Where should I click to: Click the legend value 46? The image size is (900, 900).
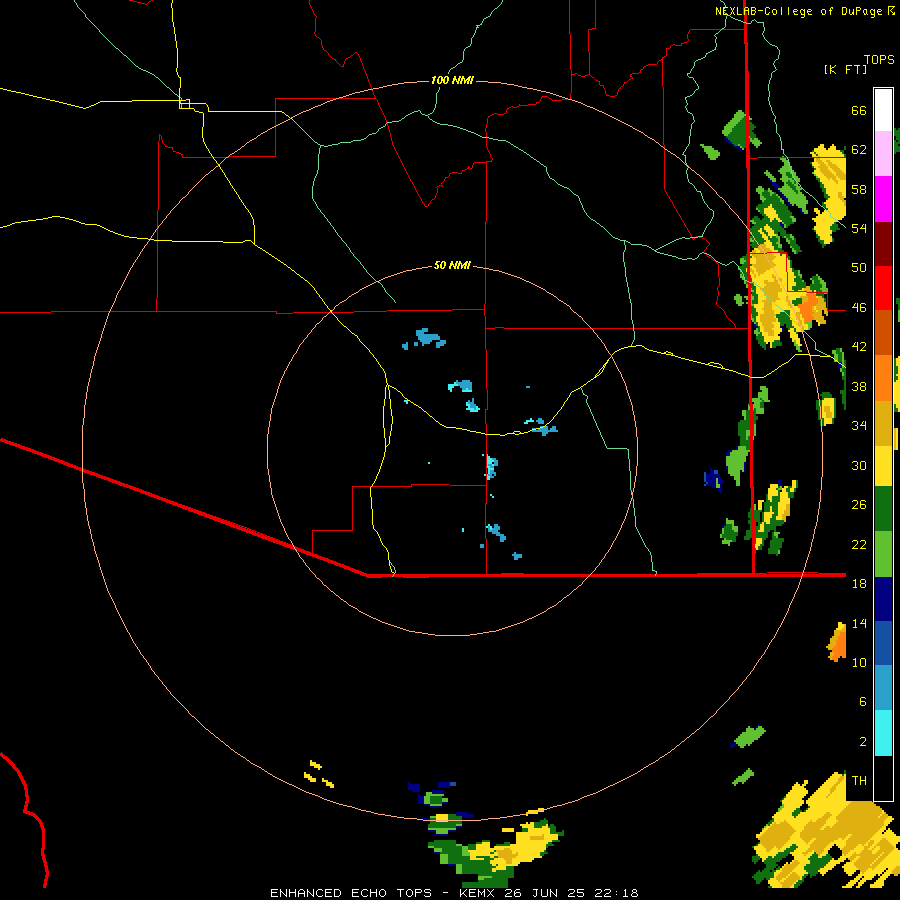[859, 308]
